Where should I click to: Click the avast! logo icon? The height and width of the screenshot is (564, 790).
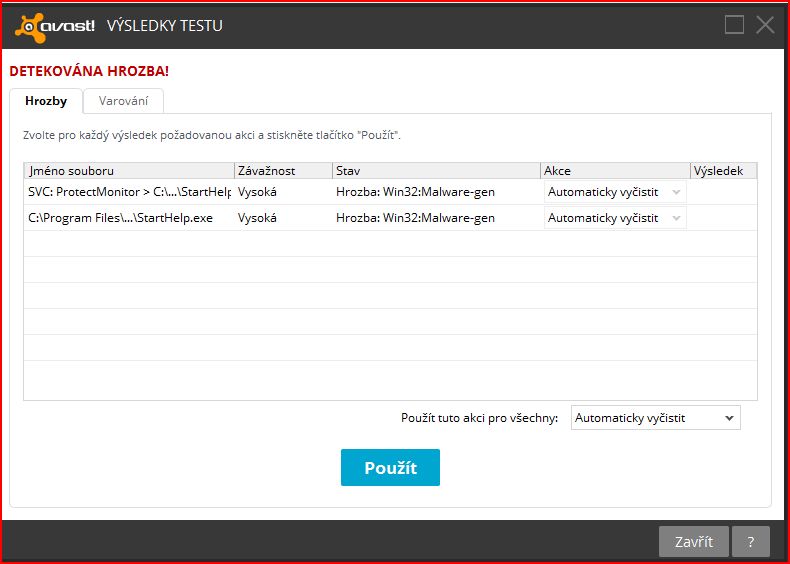[56, 25]
